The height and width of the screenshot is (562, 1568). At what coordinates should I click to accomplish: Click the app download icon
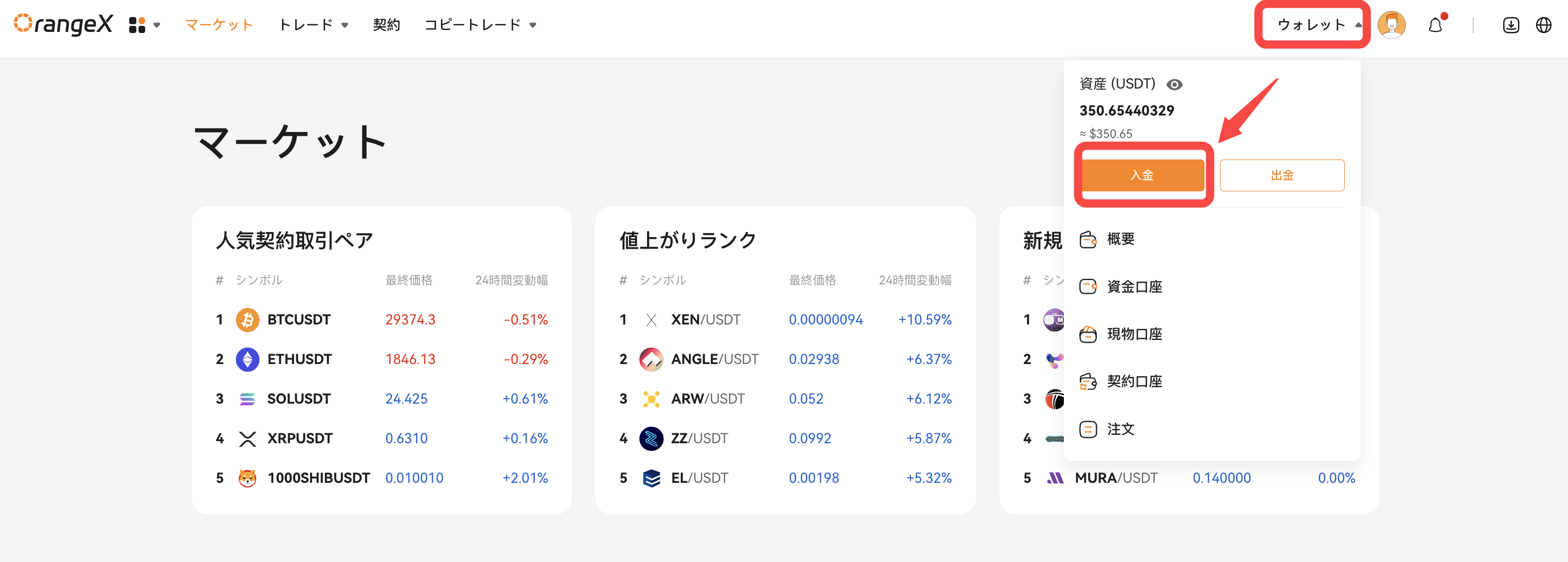1511,25
